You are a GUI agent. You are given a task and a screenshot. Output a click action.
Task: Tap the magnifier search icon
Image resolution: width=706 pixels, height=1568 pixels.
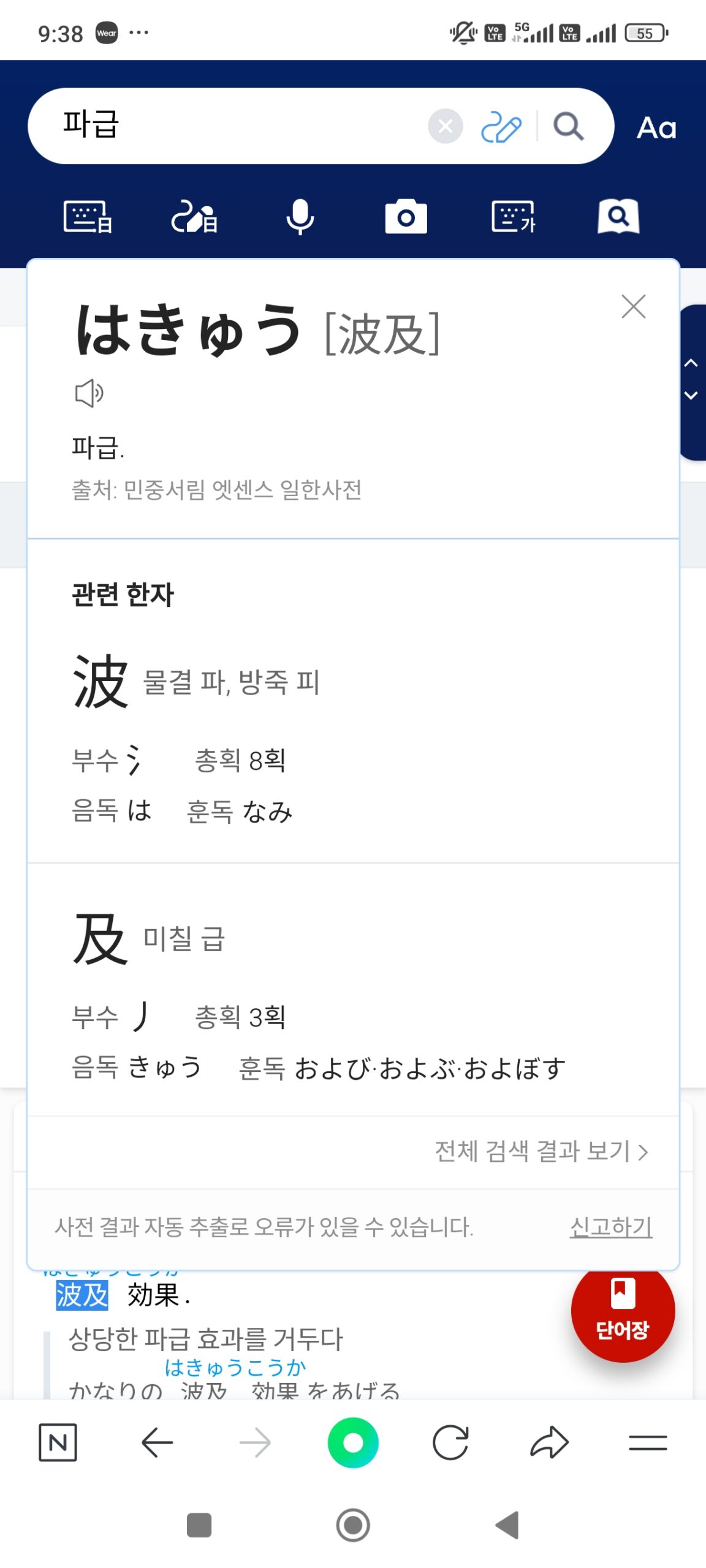pos(568,127)
